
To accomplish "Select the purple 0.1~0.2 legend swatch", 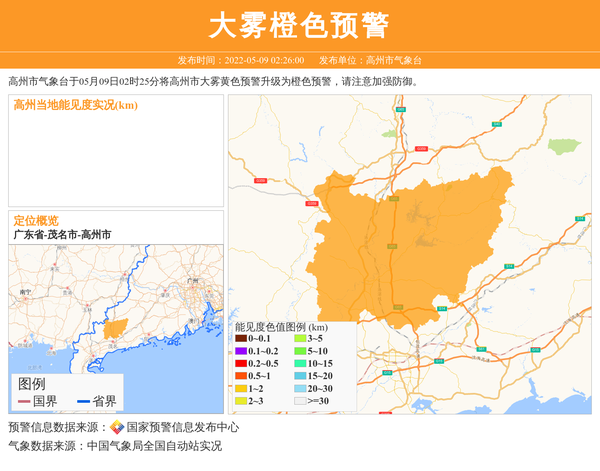I will coord(241,352).
